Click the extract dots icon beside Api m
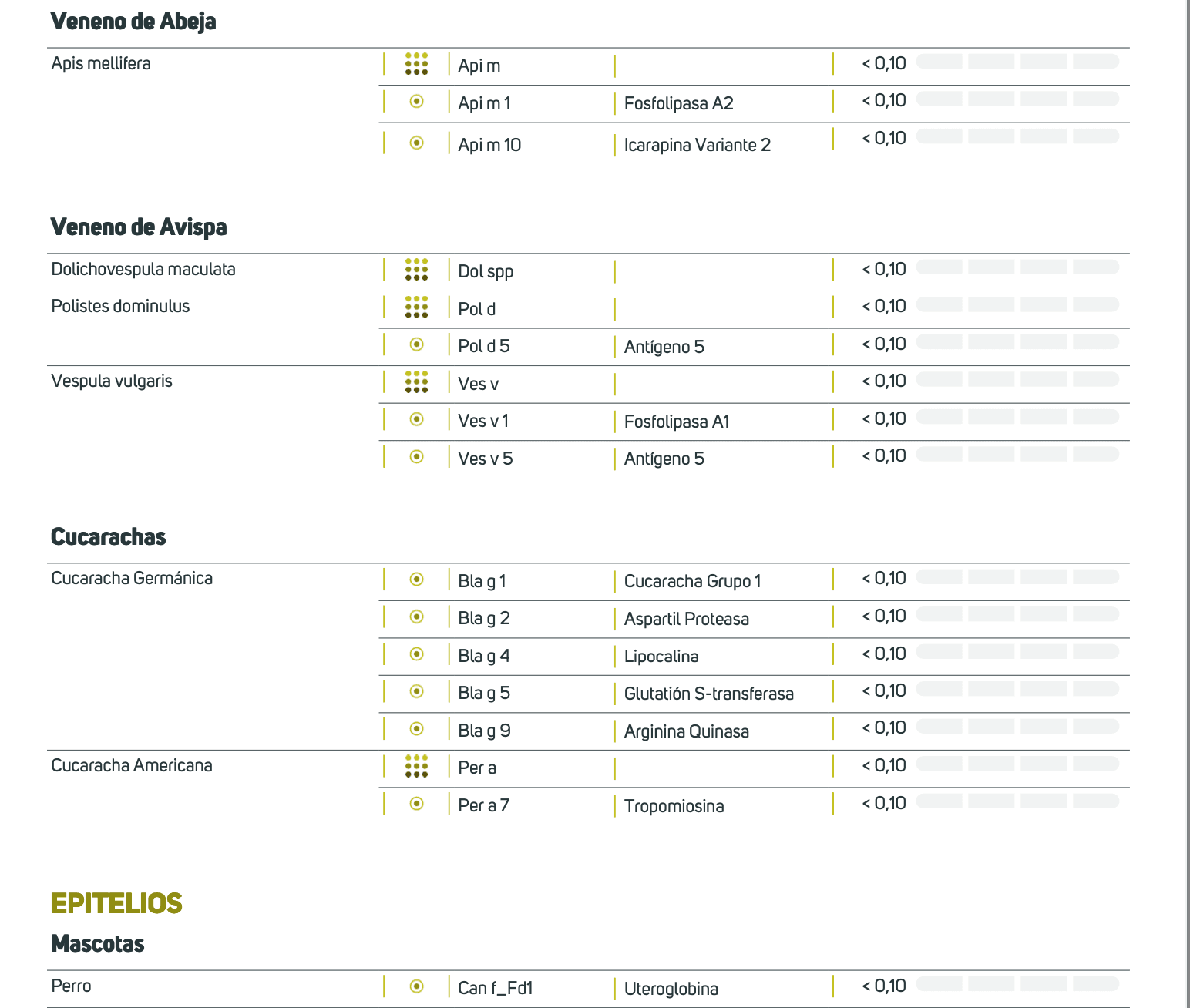1190x1008 pixels. (416, 64)
